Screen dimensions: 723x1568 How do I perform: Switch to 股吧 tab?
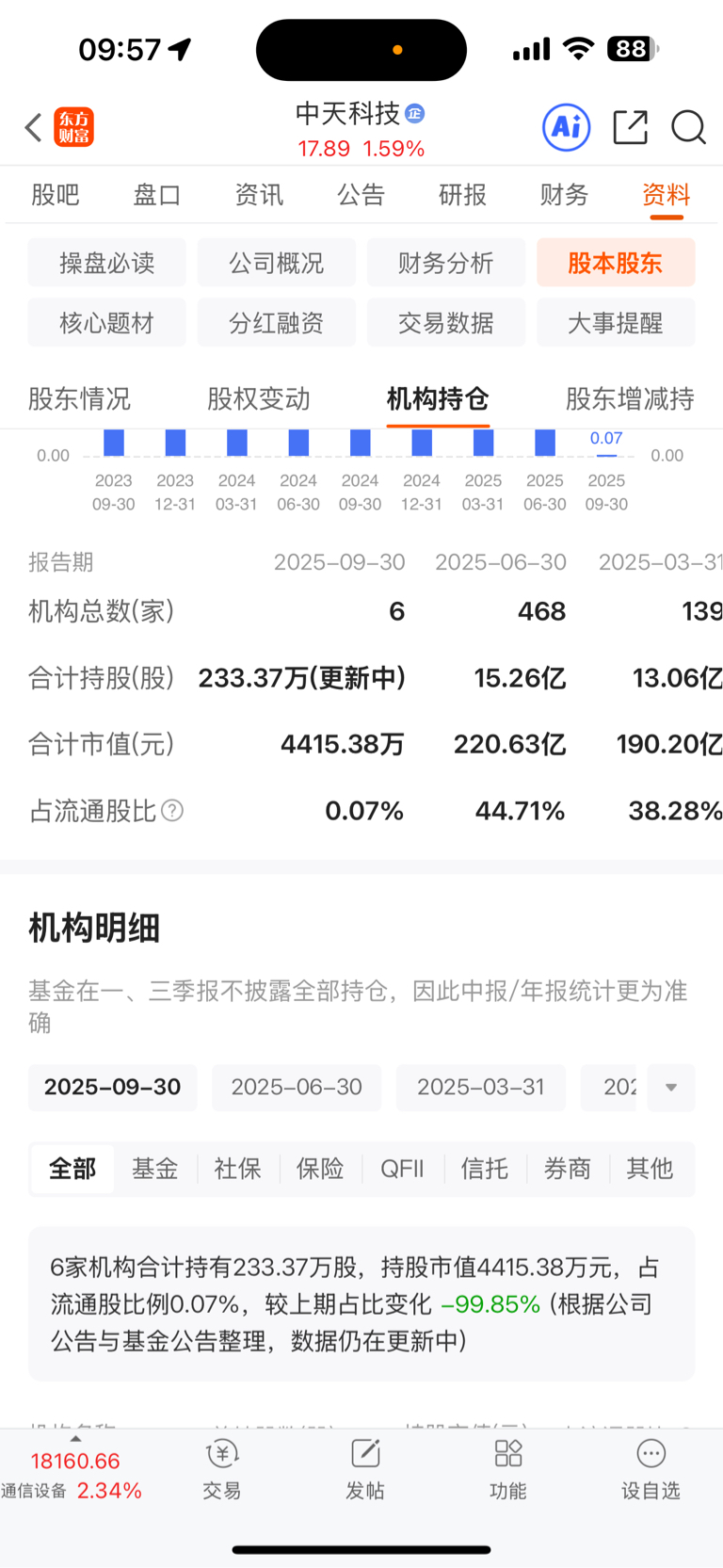tap(56, 195)
